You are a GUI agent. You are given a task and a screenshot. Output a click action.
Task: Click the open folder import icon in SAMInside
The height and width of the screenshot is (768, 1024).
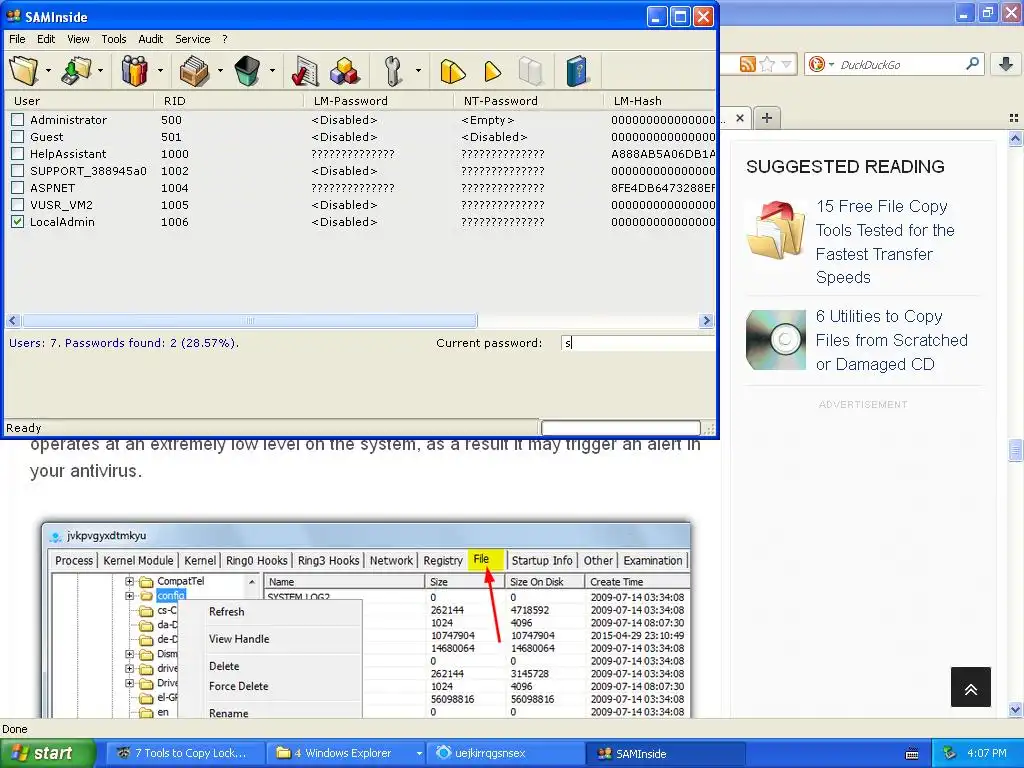24,71
